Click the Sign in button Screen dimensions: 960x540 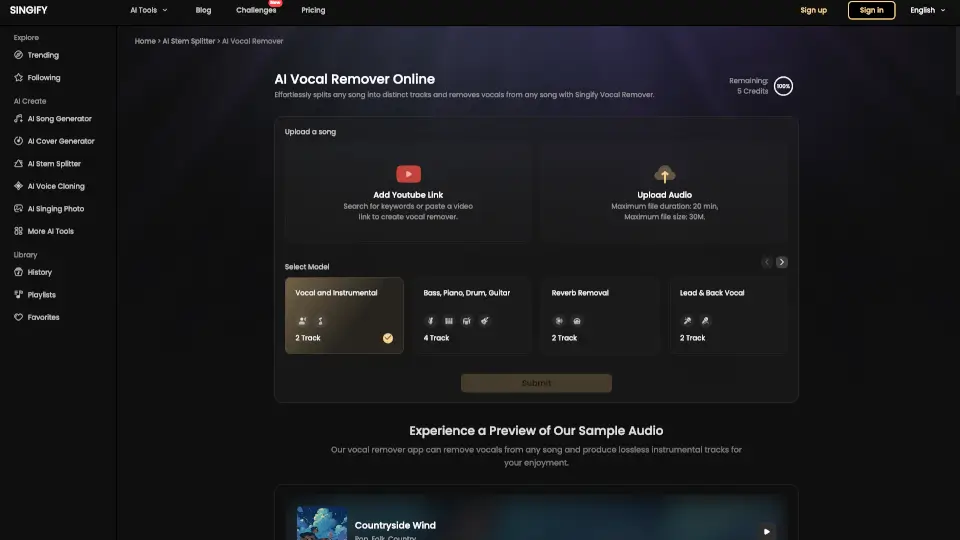click(871, 10)
